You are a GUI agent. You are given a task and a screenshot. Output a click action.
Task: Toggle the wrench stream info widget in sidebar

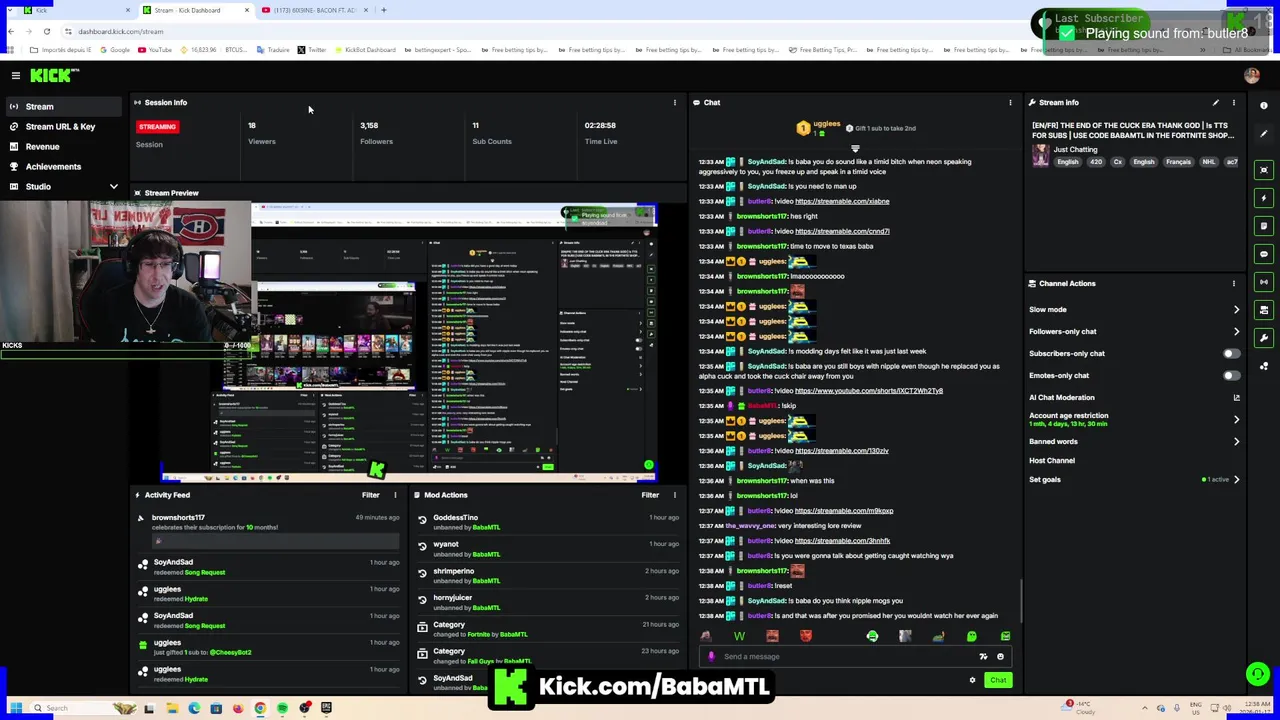[1264, 338]
